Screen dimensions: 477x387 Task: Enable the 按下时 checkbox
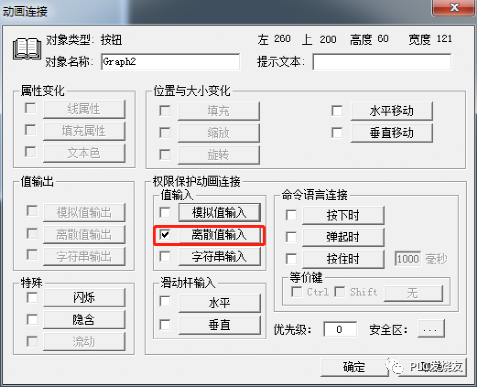(291, 215)
